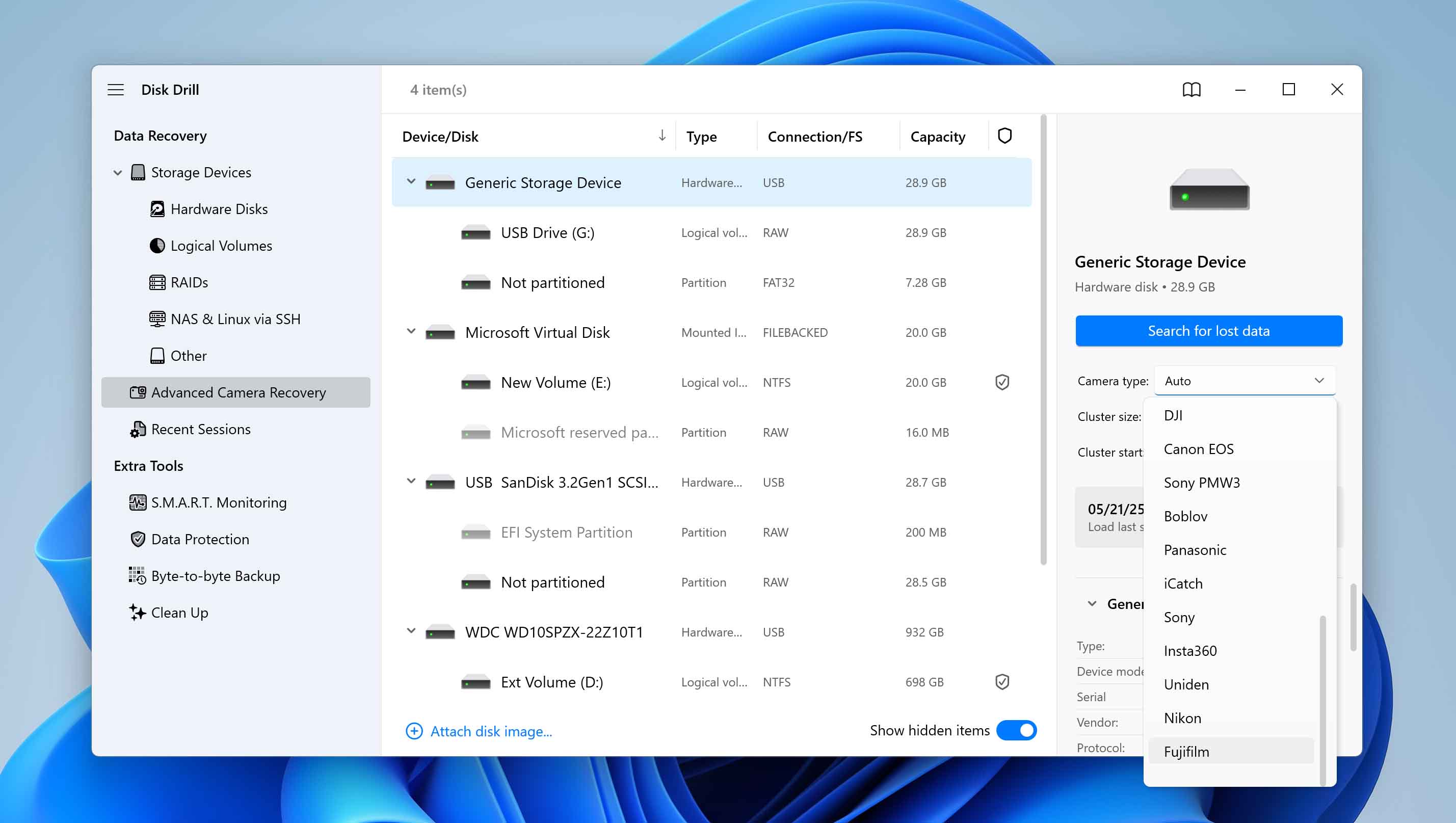
Task: Click the device list vertical scrollbar
Action: (x=1043, y=339)
